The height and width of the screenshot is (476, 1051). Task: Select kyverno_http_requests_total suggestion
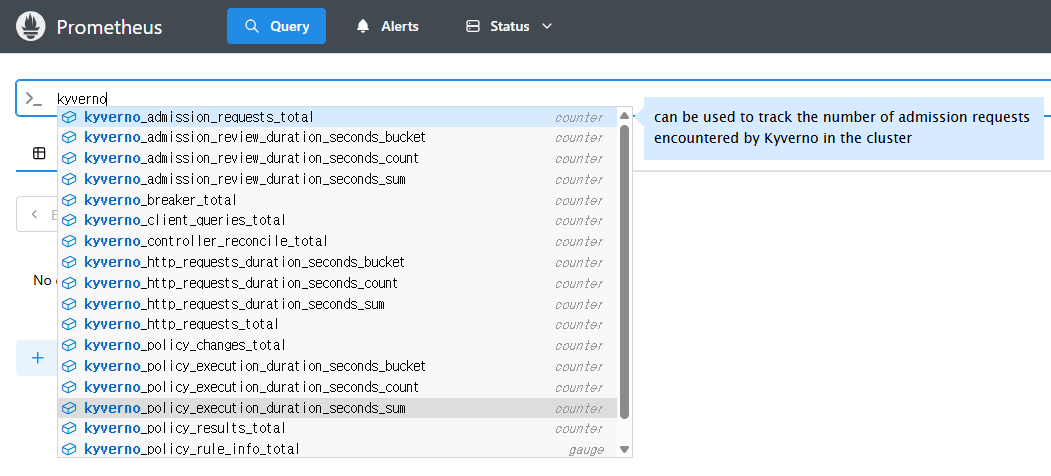pos(337,324)
